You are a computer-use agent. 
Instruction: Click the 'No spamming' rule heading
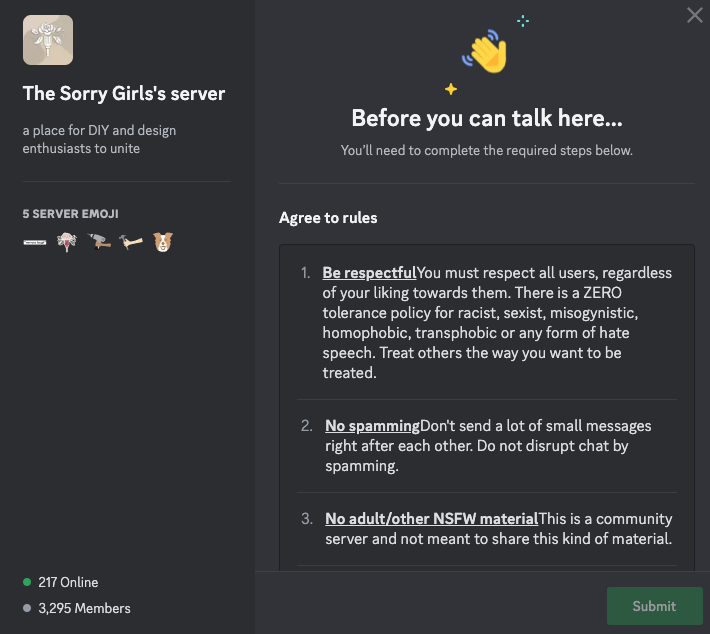[372, 426]
